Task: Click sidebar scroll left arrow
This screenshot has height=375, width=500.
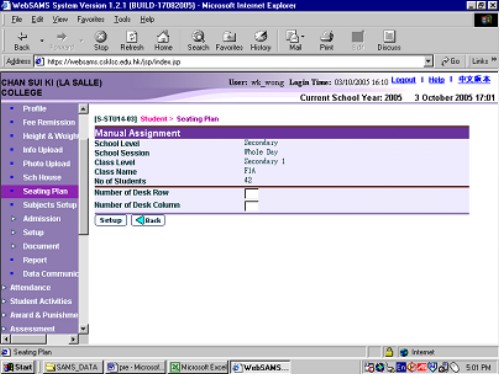Action: tap(6, 339)
